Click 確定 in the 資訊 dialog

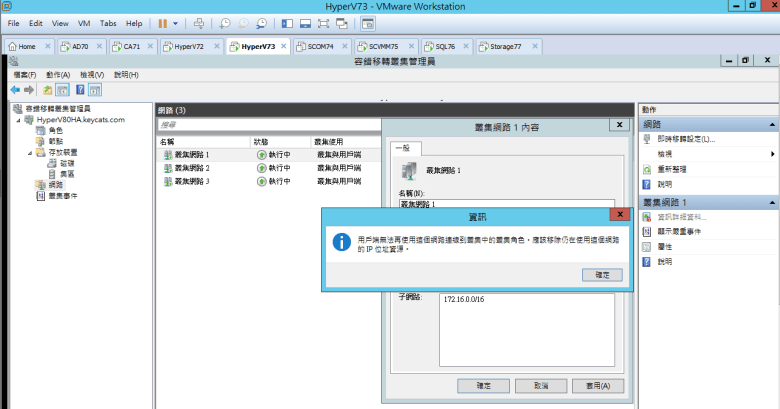[602, 274]
